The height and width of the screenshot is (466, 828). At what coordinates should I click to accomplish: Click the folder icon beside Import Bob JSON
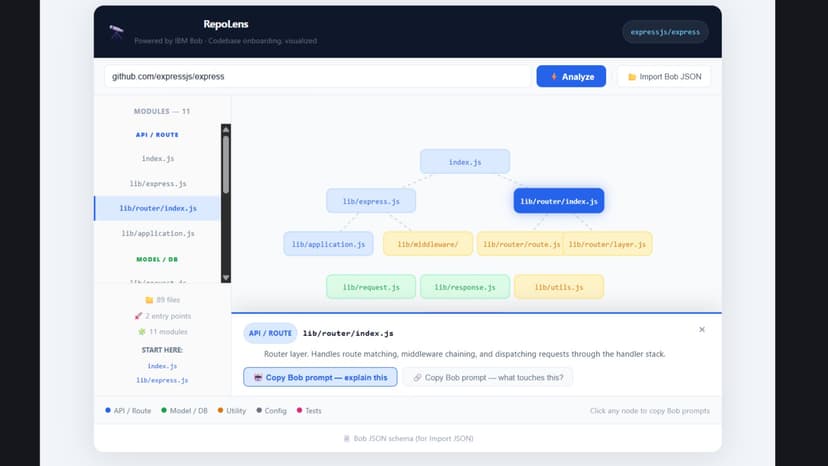pyautogui.click(x=632, y=77)
